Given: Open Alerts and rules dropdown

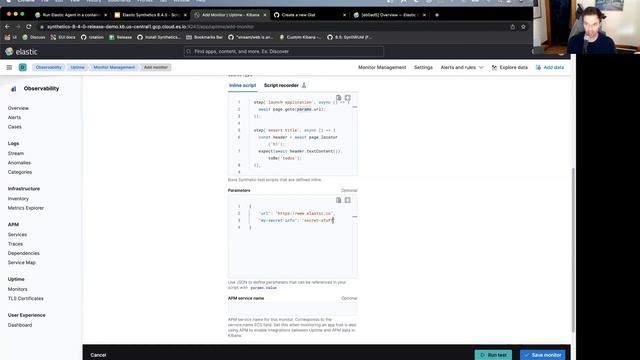Looking at the screenshot, I should click(x=462, y=67).
